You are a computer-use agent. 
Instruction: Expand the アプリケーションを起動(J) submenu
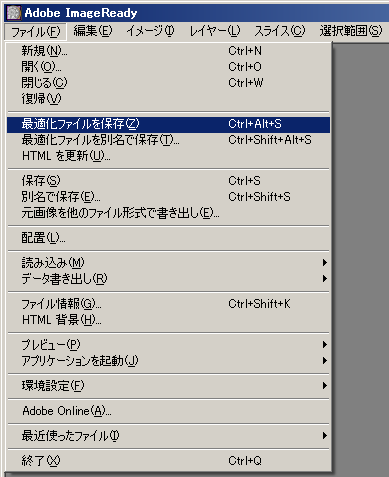click(168, 361)
